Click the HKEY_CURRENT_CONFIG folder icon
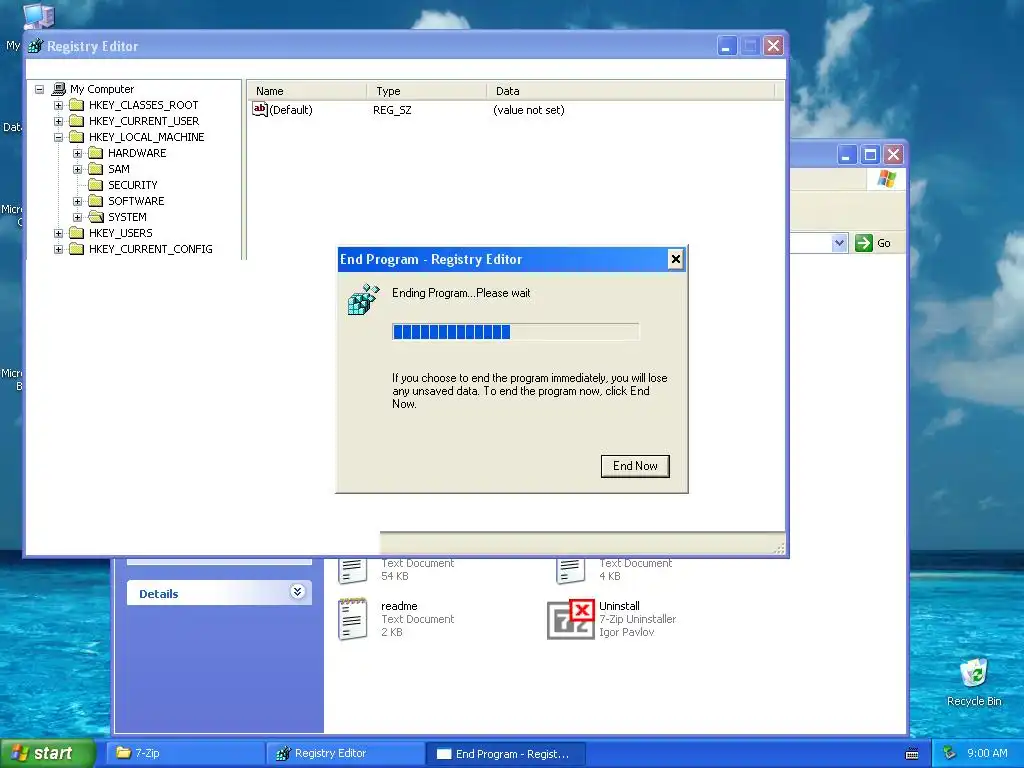 click(77, 249)
